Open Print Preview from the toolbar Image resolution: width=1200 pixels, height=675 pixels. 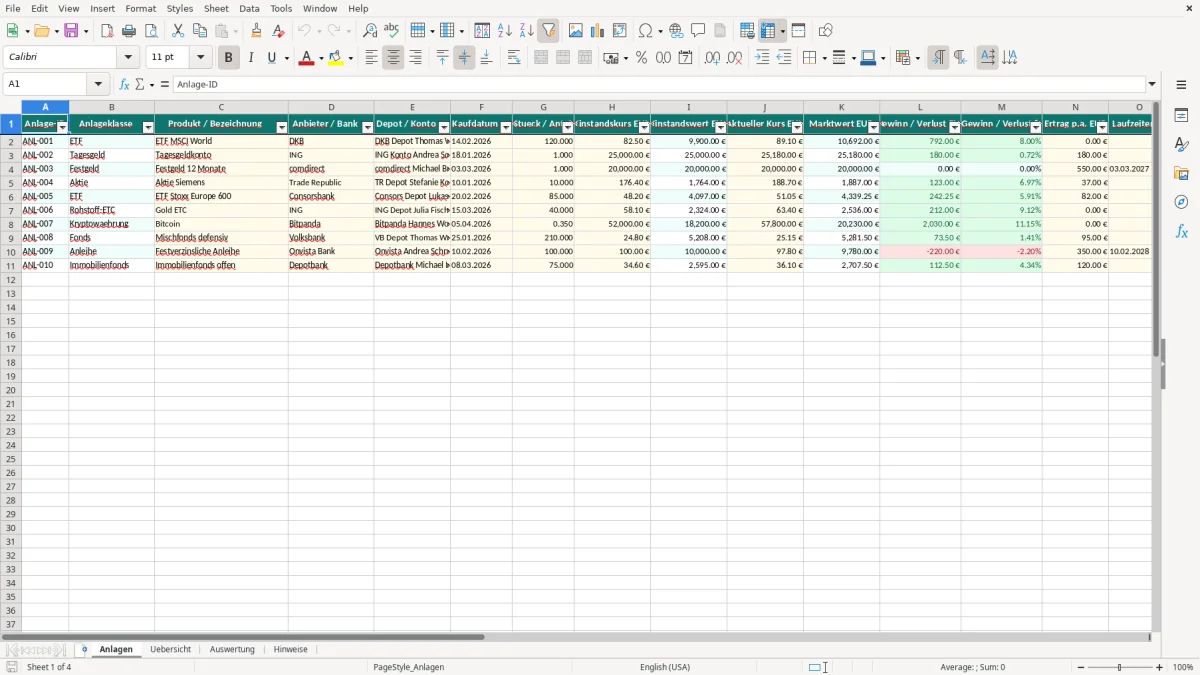coord(151,31)
